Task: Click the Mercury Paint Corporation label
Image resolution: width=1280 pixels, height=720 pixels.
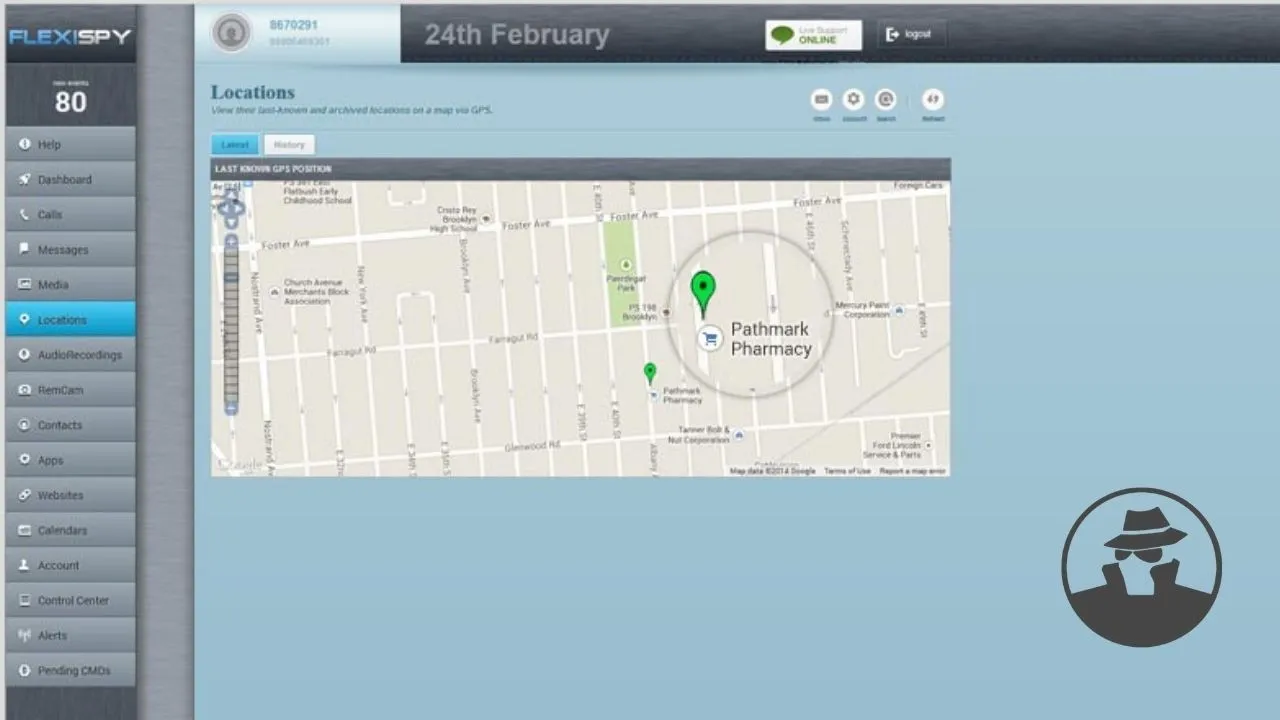Action: point(862,310)
